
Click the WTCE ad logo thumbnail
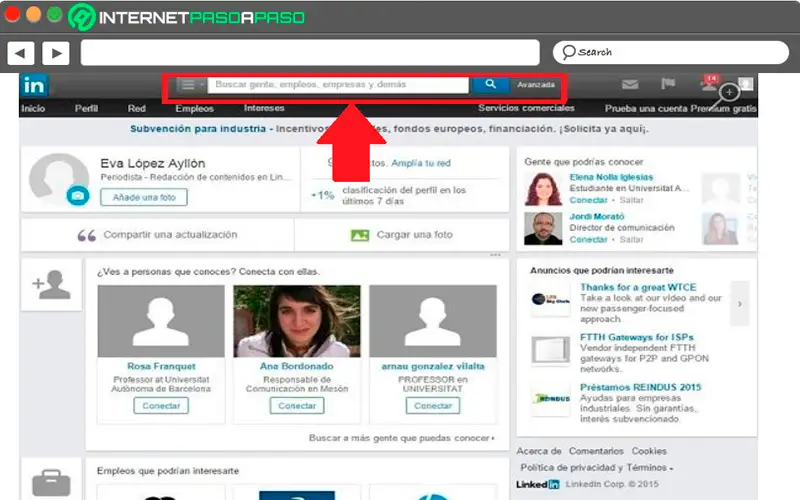pyautogui.click(x=550, y=299)
